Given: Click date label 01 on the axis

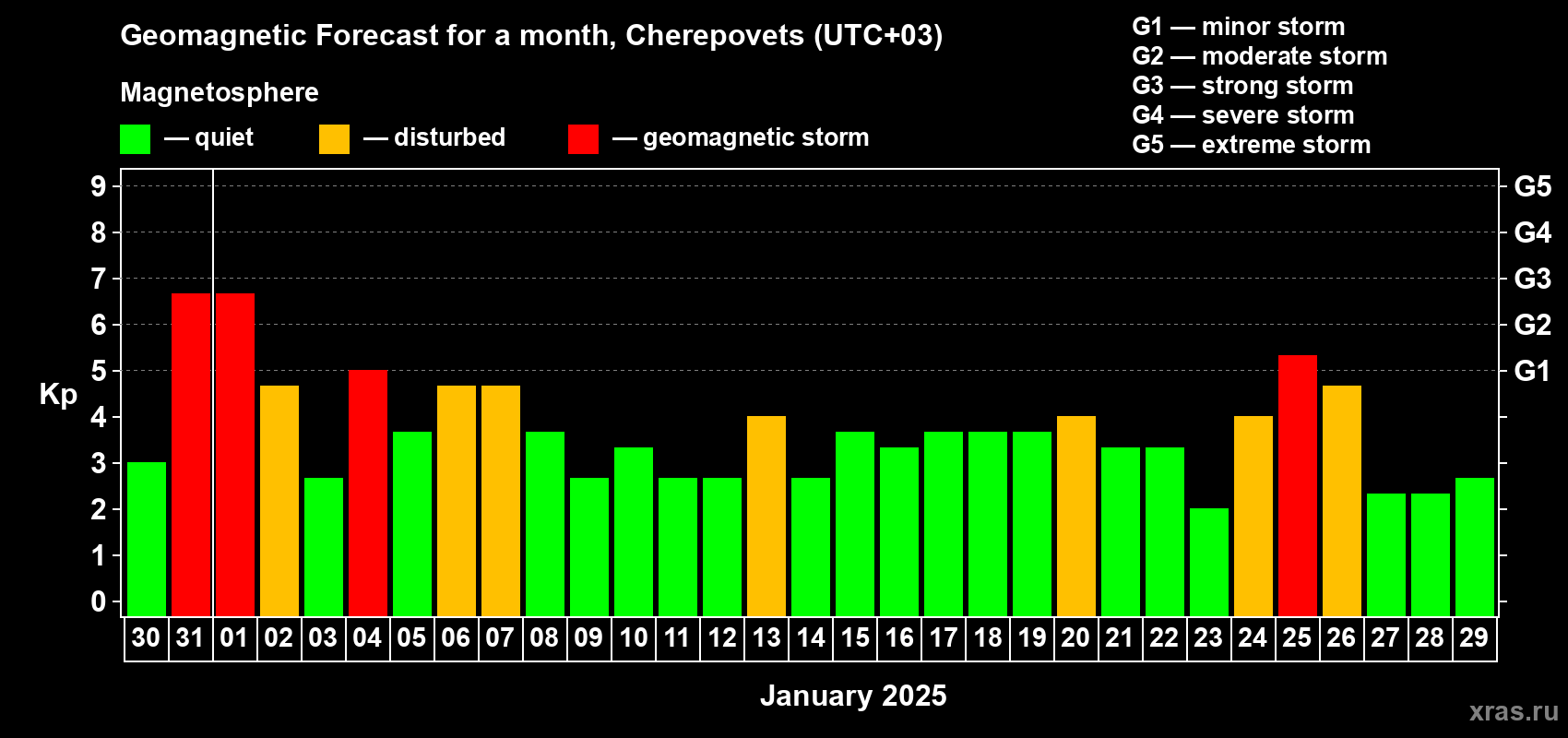Looking at the screenshot, I should (x=234, y=637).
